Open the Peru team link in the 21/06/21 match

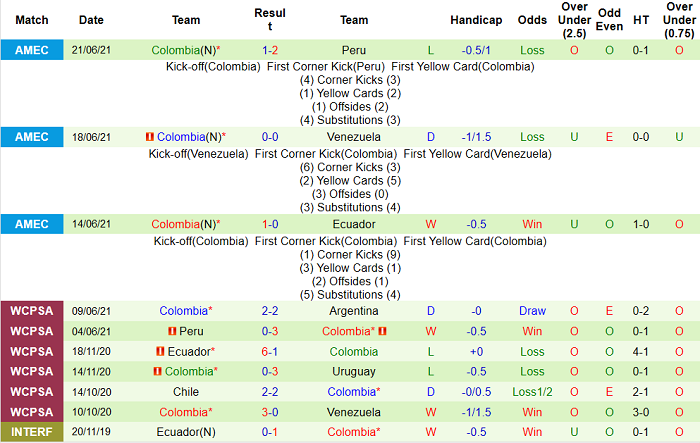click(353, 49)
